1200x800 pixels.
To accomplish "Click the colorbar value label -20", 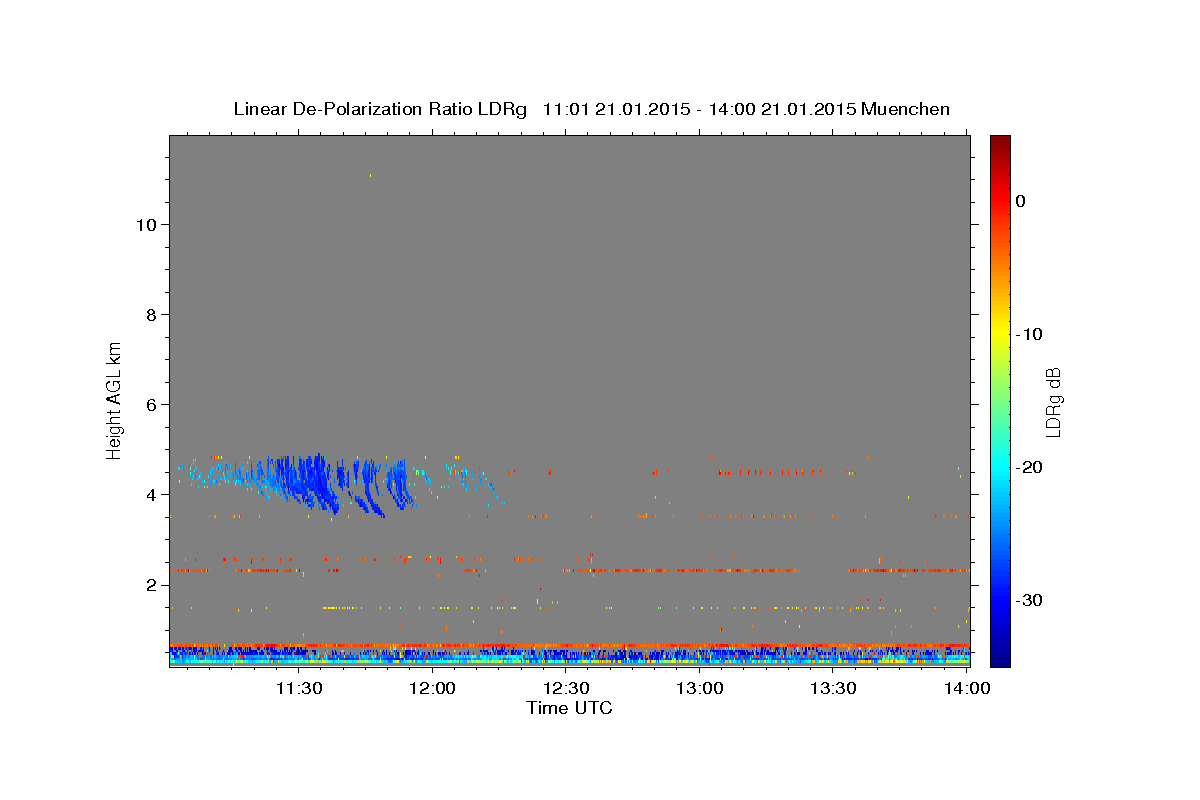I will (x=1029, y=467).
